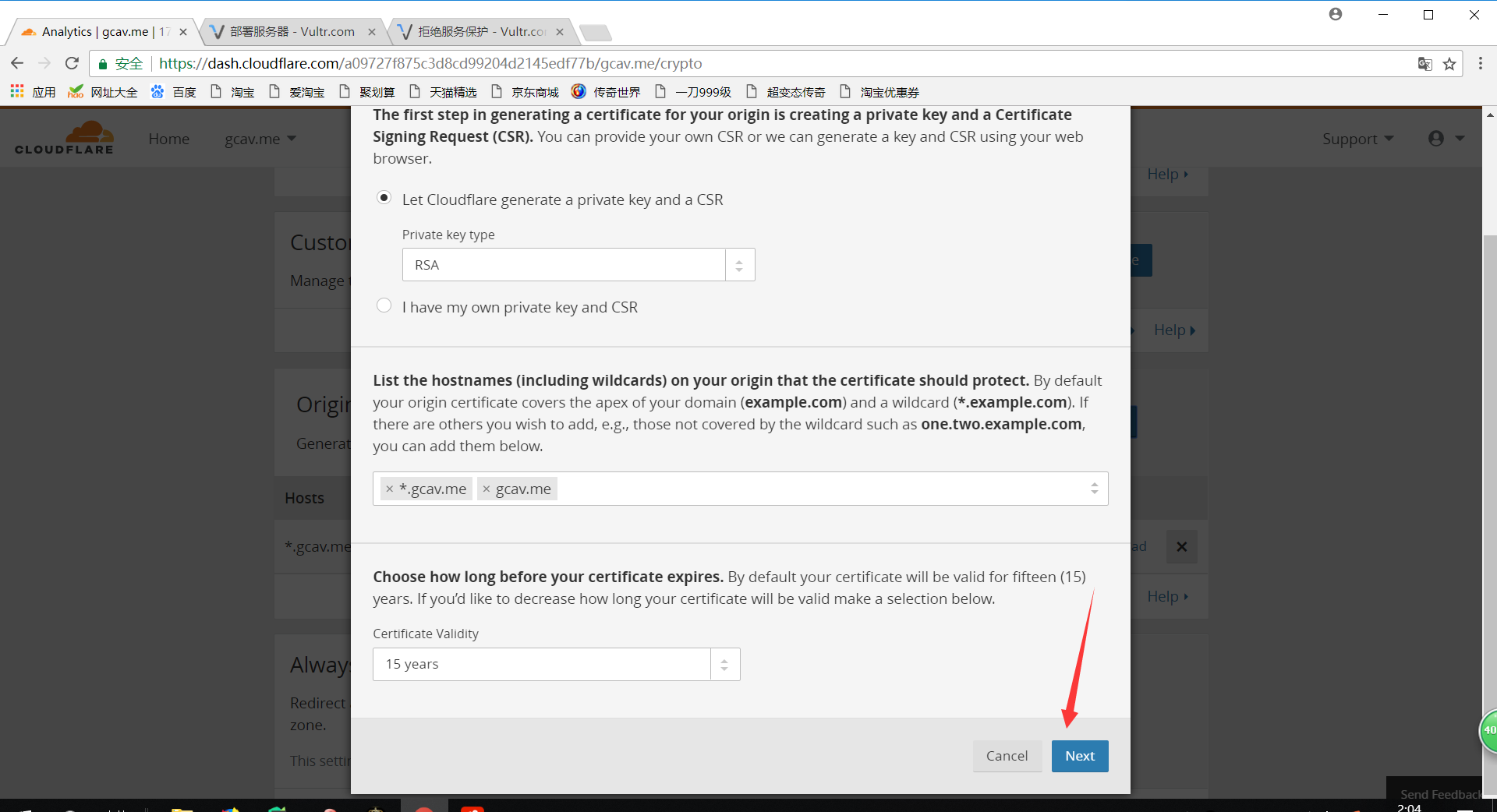Choose I have my own private key and CSR
Image resolution: width=1497 pixels, height=812 pixels.
tap(384, 305)
